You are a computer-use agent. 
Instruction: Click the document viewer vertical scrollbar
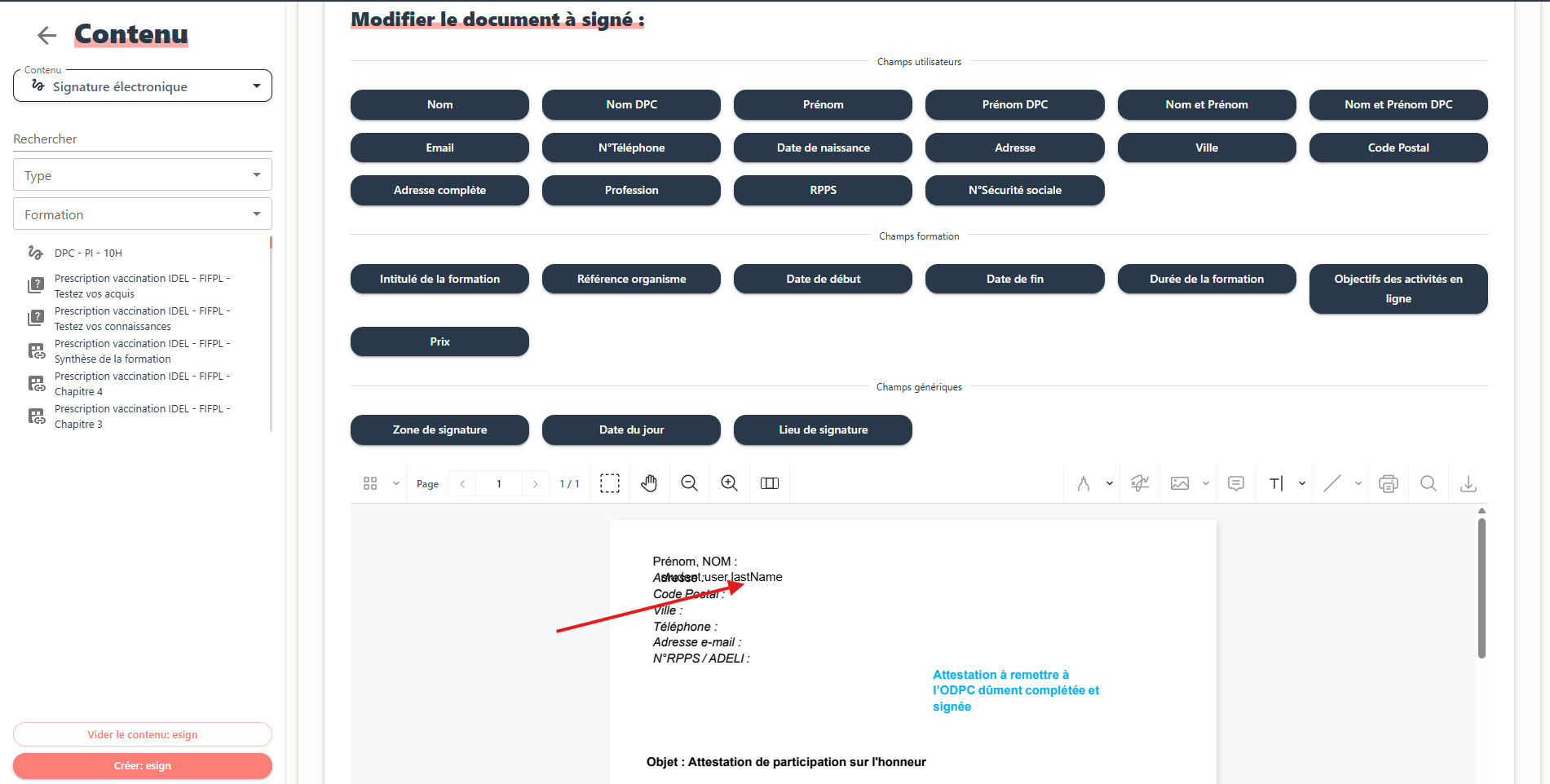click(x=1482, y=588)
